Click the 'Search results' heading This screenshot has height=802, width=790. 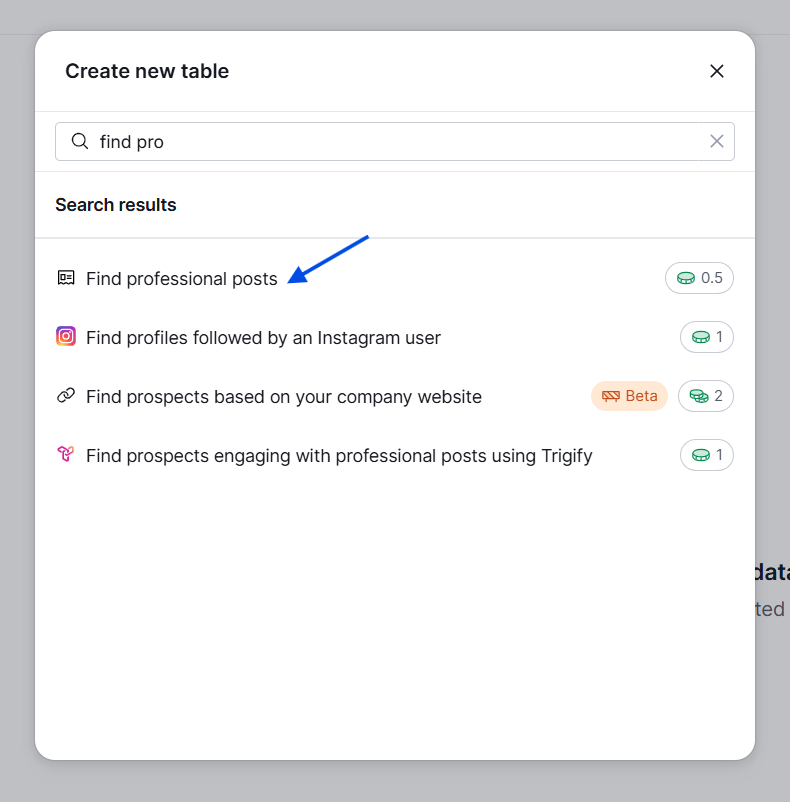click(x=116, y=205)
